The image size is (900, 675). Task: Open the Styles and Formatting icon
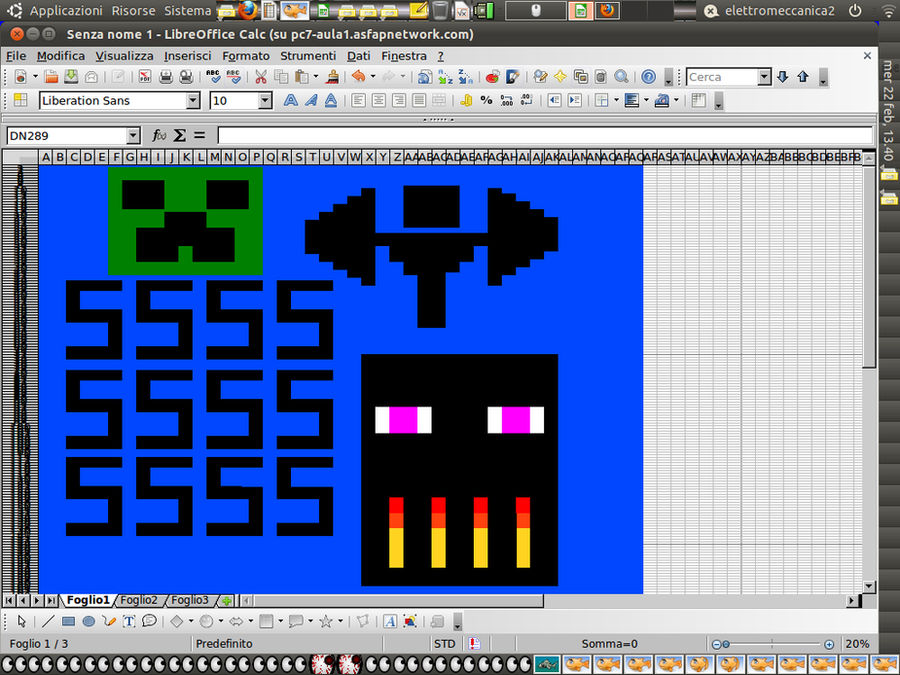click(21, 100)
